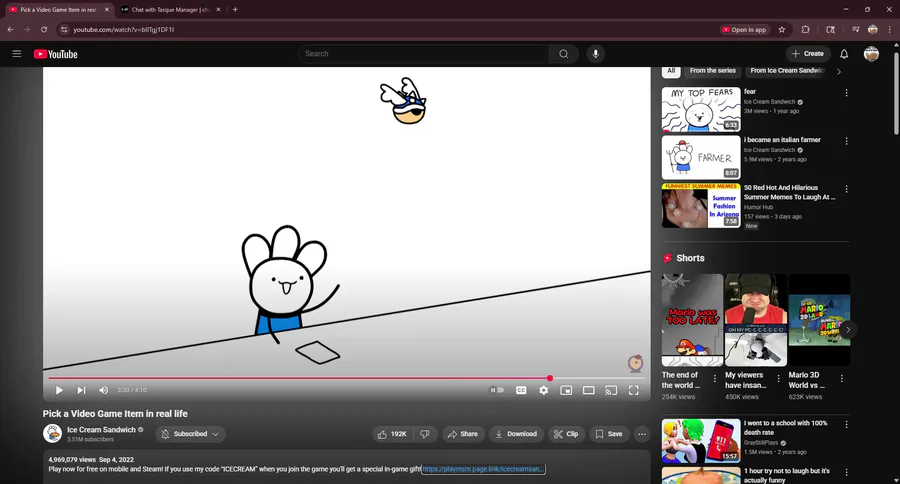Like the video with 192K likes
The image size is (900, 484).
[393, 434]
